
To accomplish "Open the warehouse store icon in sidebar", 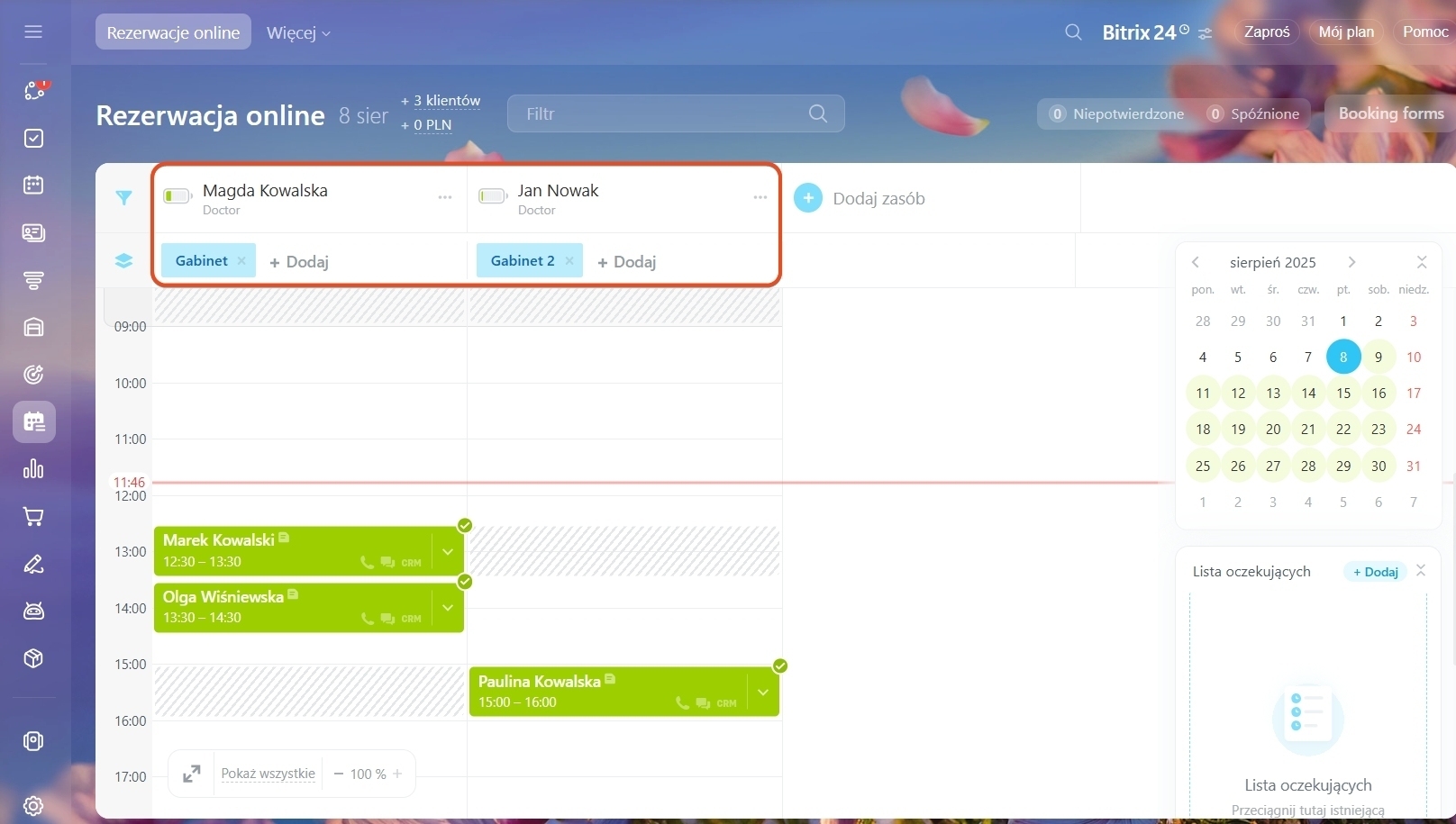I will pos(33,327).
